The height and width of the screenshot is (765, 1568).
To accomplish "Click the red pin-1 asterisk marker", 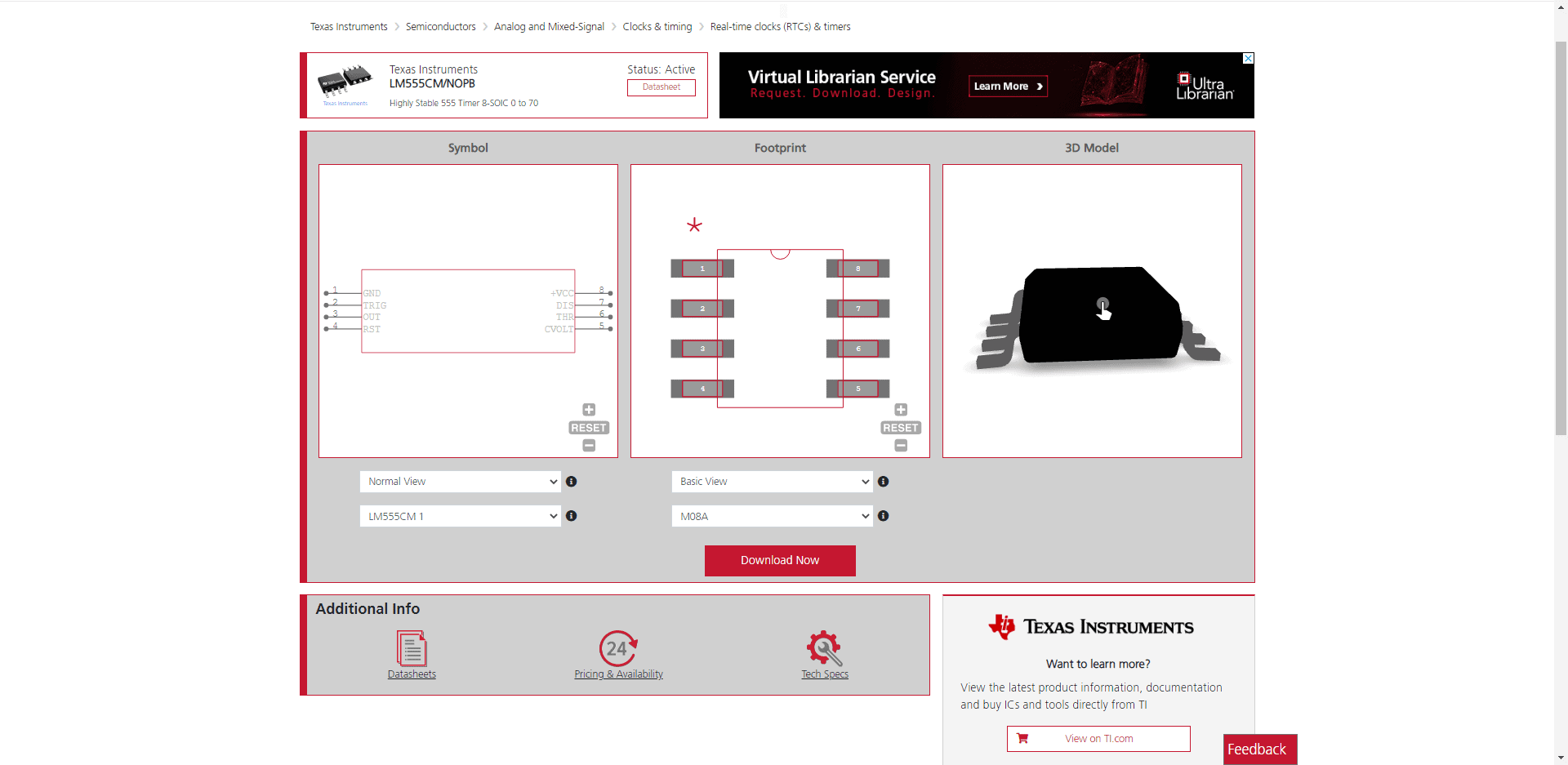I will pyautogui.click(x=694, y=225).
